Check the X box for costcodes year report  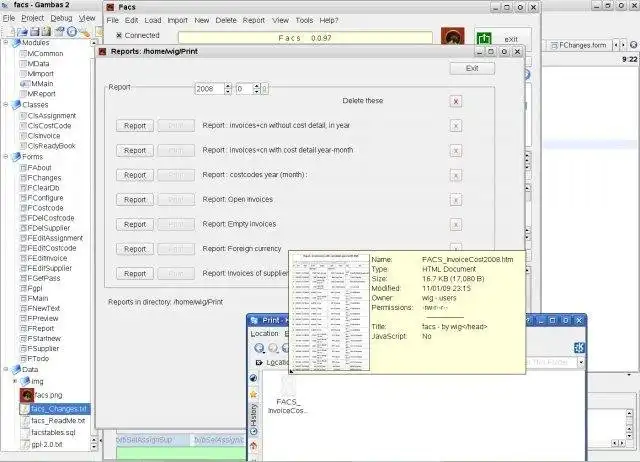456,175
